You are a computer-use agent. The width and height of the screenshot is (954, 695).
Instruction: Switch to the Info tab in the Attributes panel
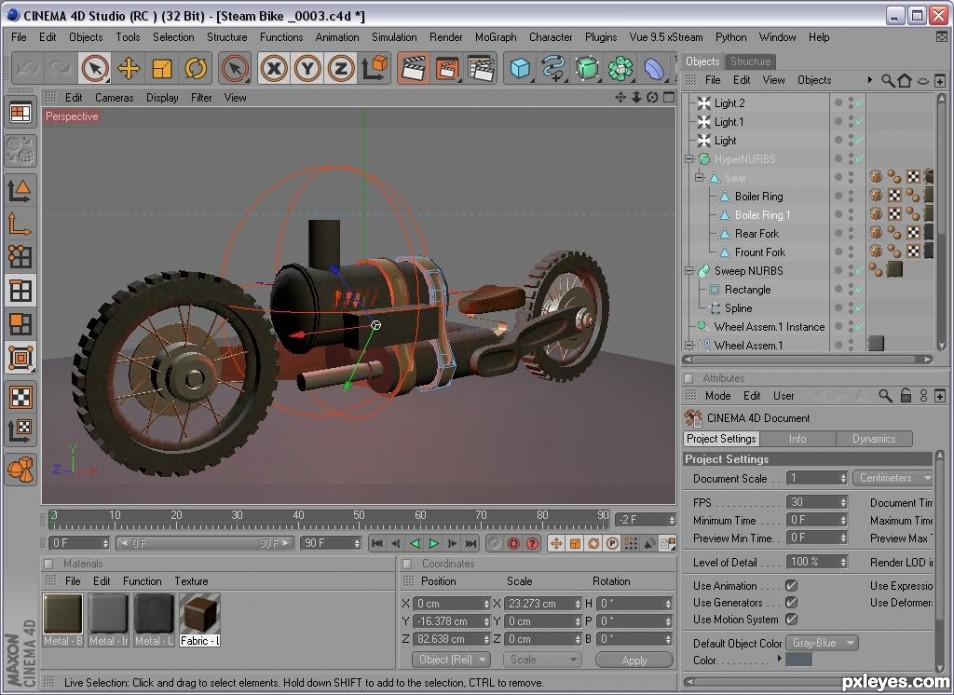click(x=798, y=439)
